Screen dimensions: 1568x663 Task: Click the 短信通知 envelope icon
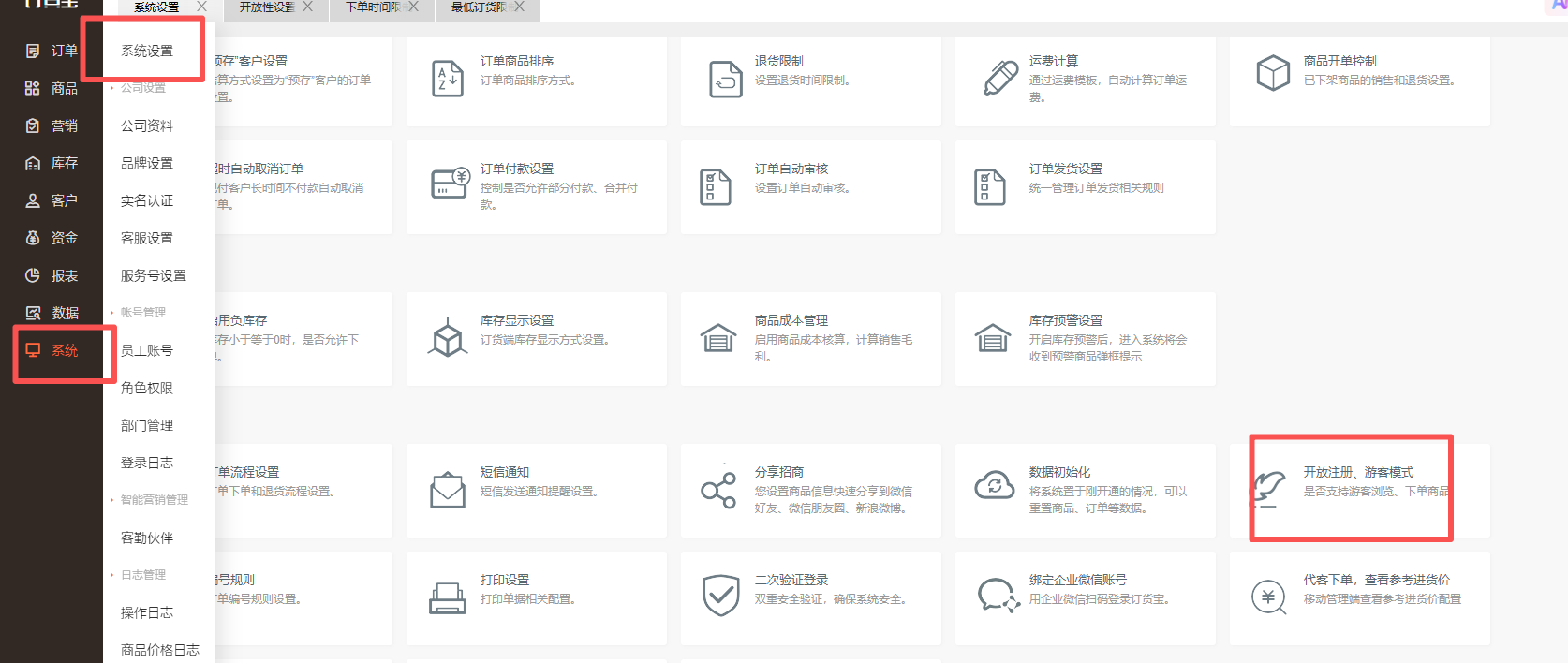point(448,490)
